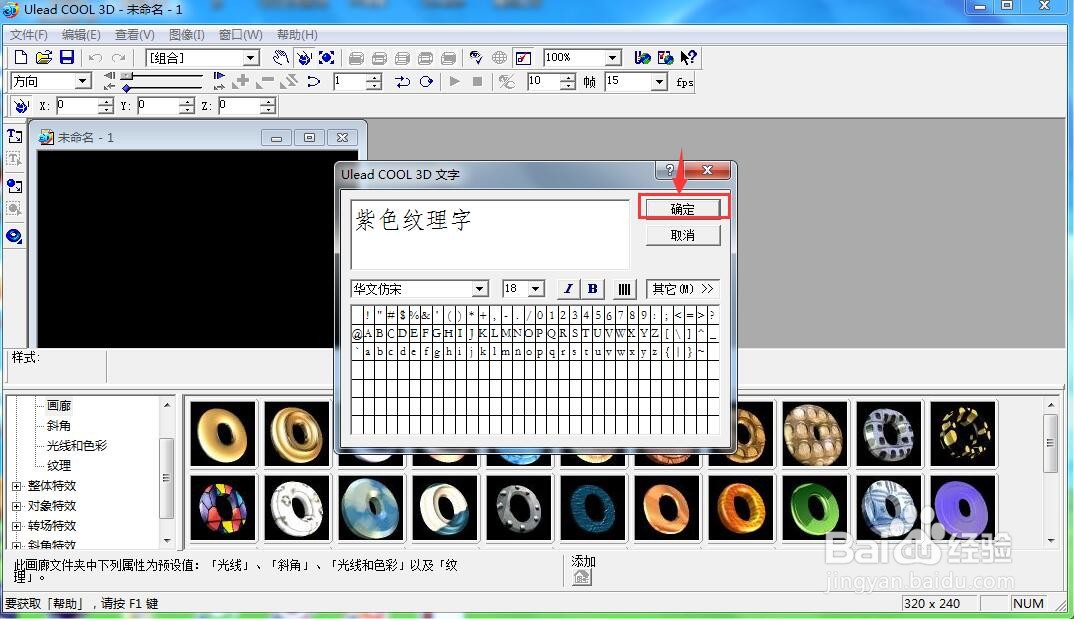Screen dimensions: 1074x619
Task: Click the Insert Graphic tool icon
Action: point(14,186)
